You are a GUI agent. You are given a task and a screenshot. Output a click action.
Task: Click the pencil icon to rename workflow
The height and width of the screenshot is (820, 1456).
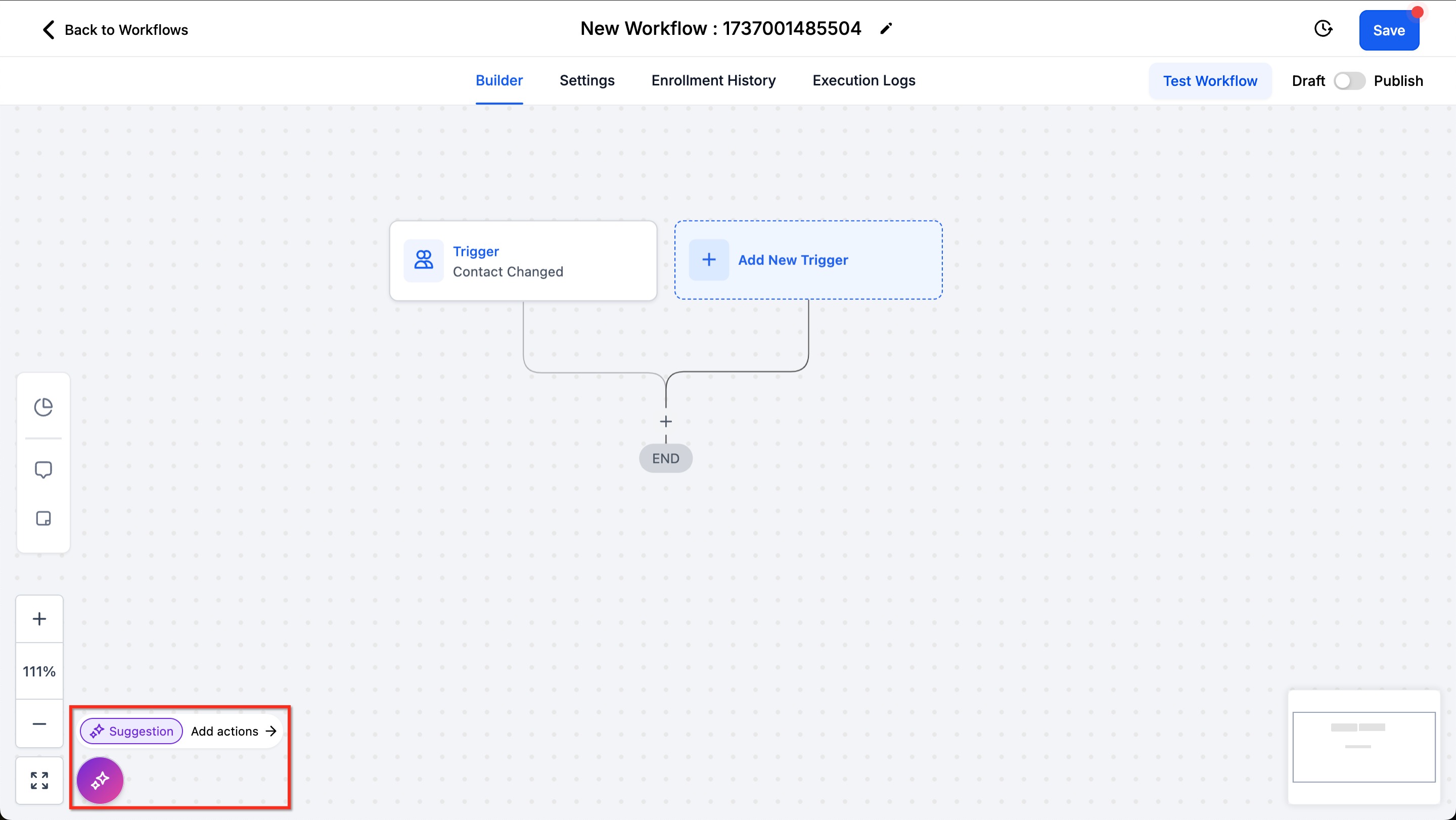(x=886, y=29)
